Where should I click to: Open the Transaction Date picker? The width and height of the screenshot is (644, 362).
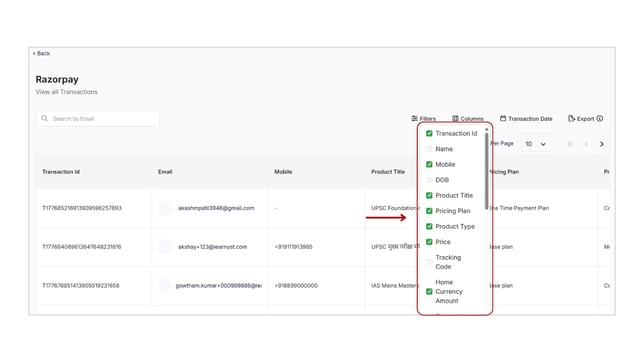(526, 118)
